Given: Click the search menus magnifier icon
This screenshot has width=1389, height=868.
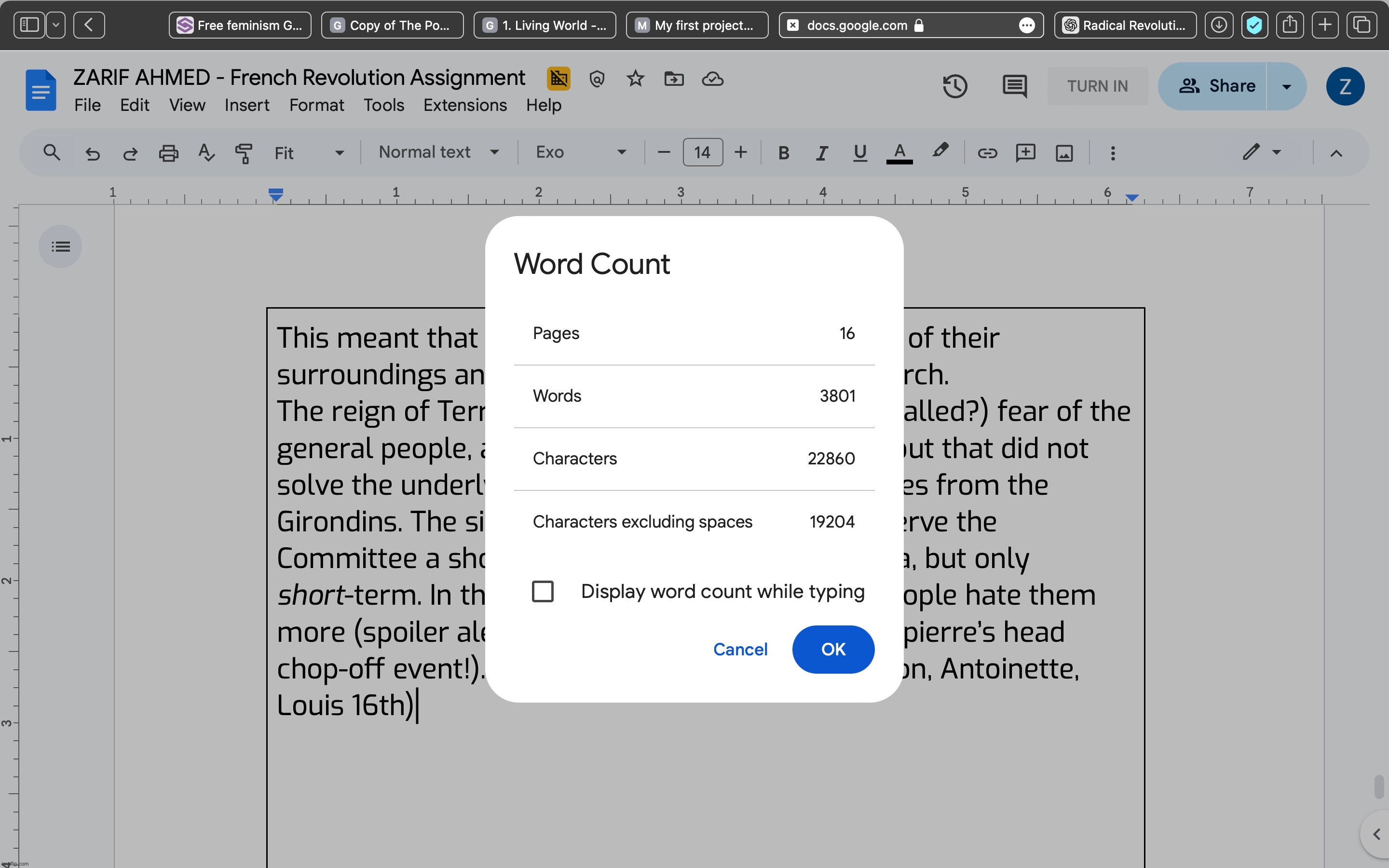Looking at the screenshot, I should click(x=52, y=153).
